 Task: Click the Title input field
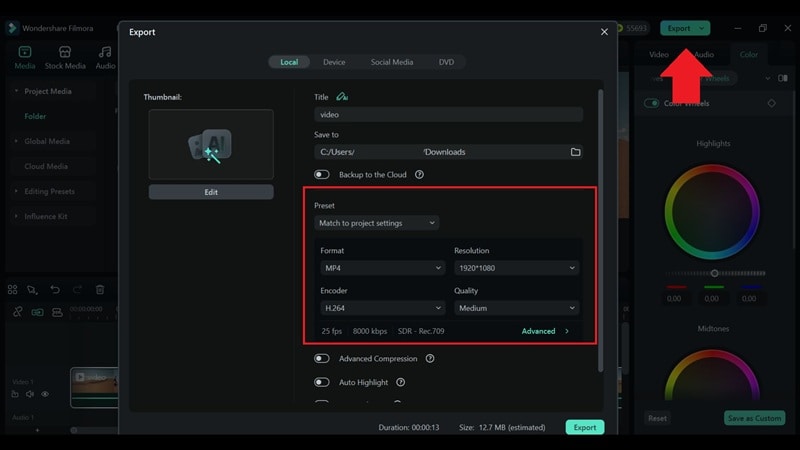(x=448, y=114)
